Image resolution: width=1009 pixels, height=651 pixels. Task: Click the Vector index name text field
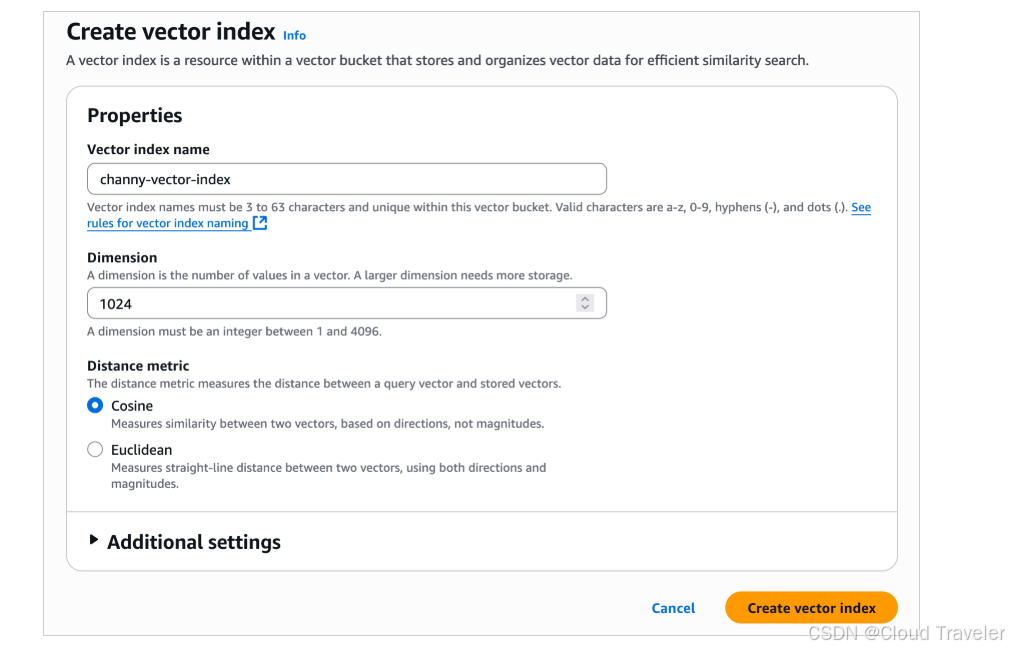tap(346, 179)
